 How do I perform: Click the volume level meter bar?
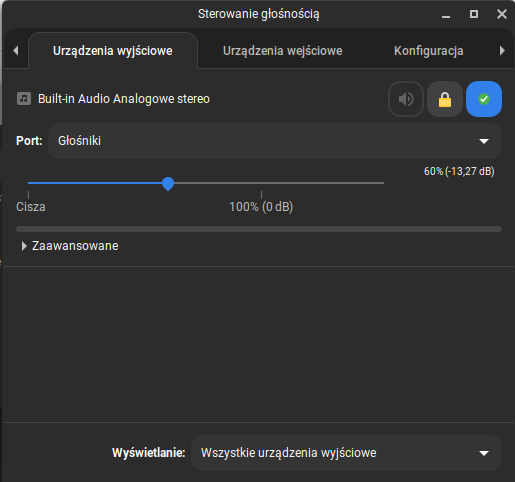(259, 229)
